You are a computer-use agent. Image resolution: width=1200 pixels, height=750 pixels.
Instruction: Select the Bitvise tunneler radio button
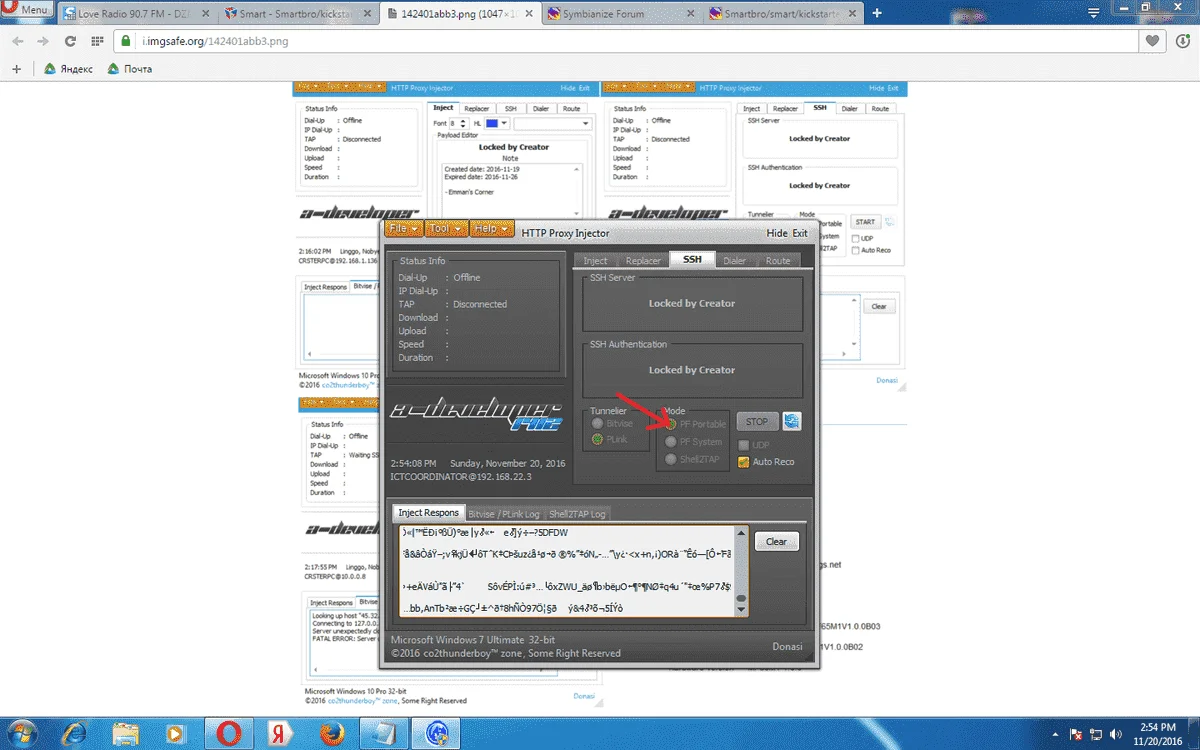[598, 424]
